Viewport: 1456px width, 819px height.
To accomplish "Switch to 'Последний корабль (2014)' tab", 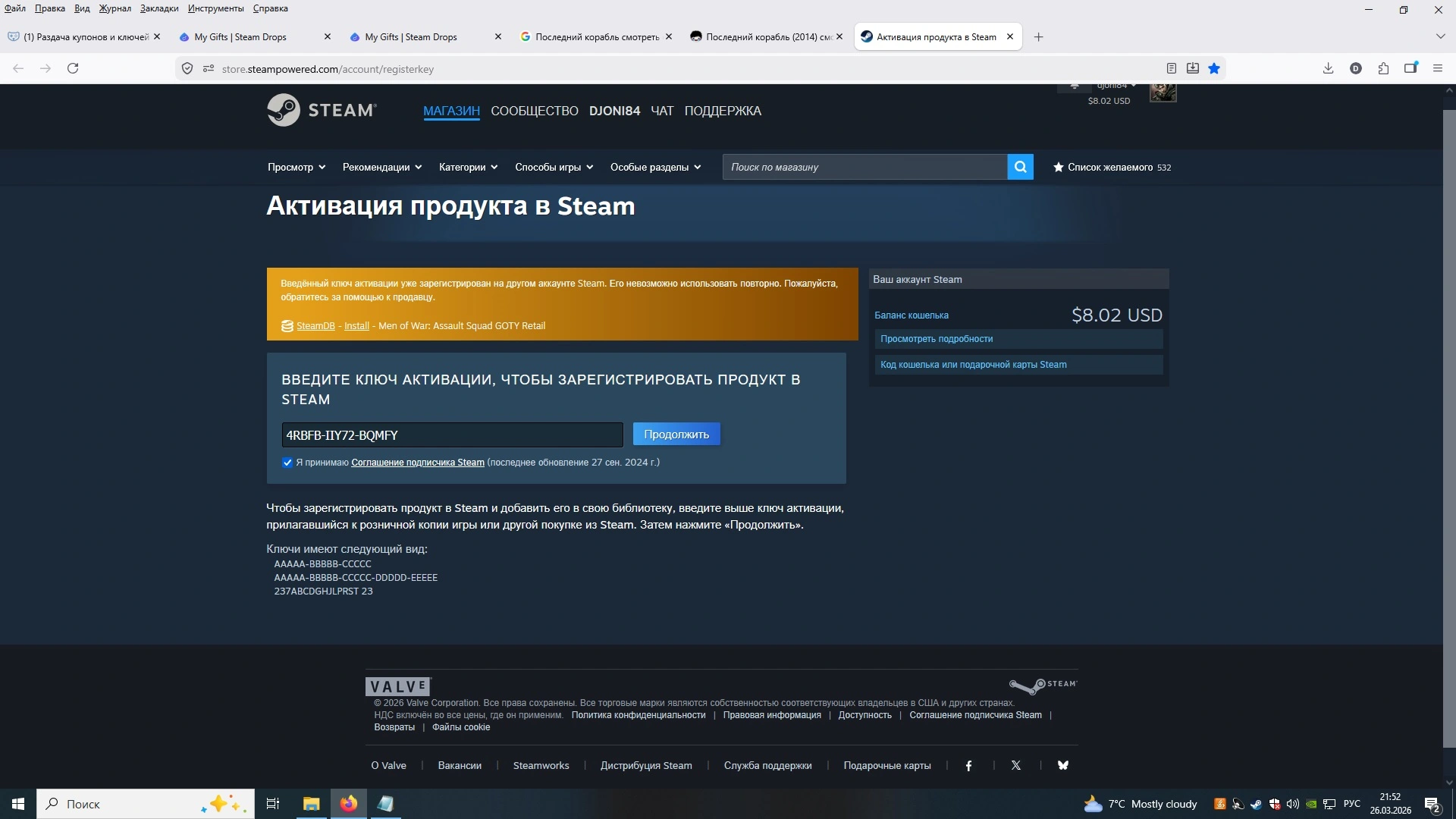I will 767,36.
